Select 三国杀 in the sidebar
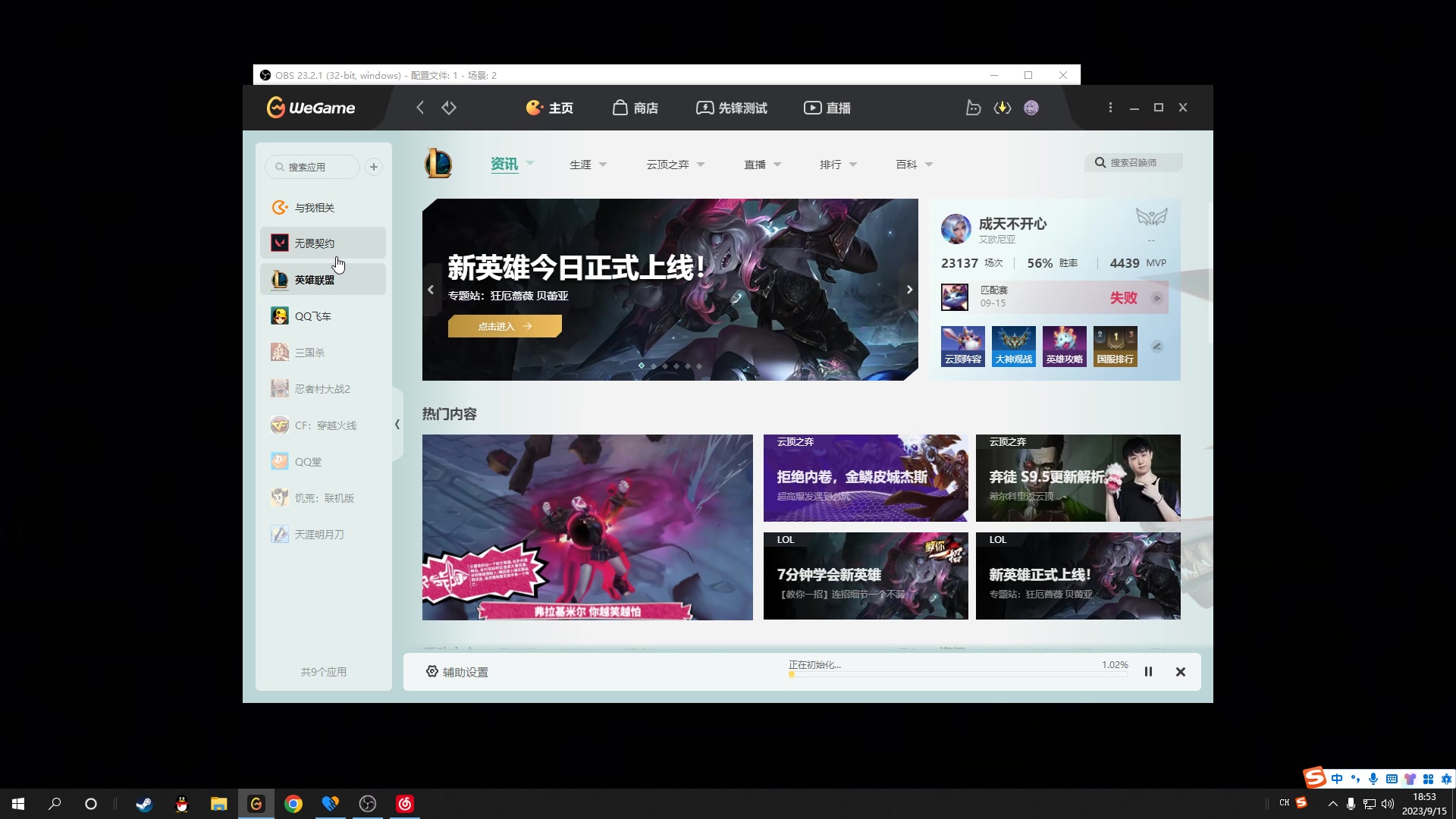1456x819 pixels. [x=323, y=353]
